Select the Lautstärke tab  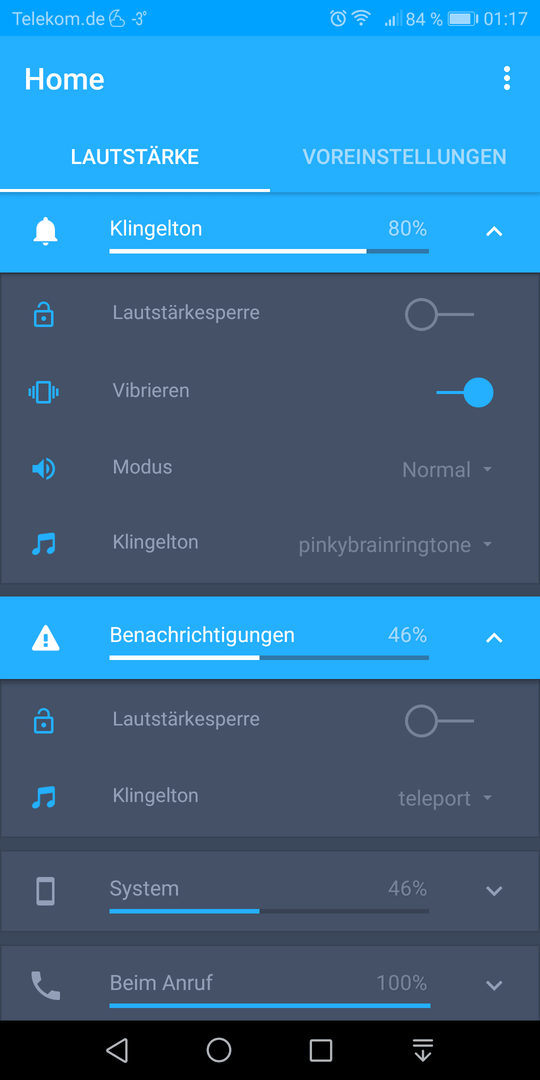(135, 156)
